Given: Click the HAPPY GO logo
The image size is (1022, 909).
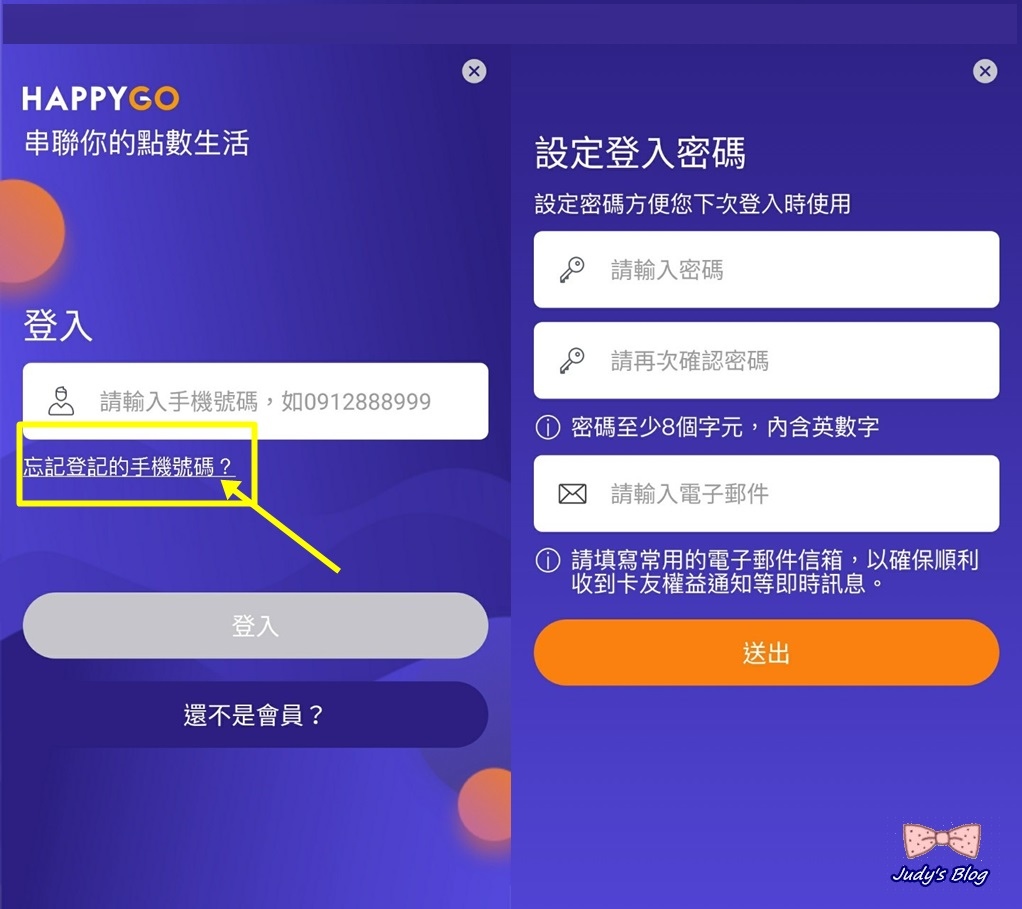Looking at the screenshot, I should point(101,98).
